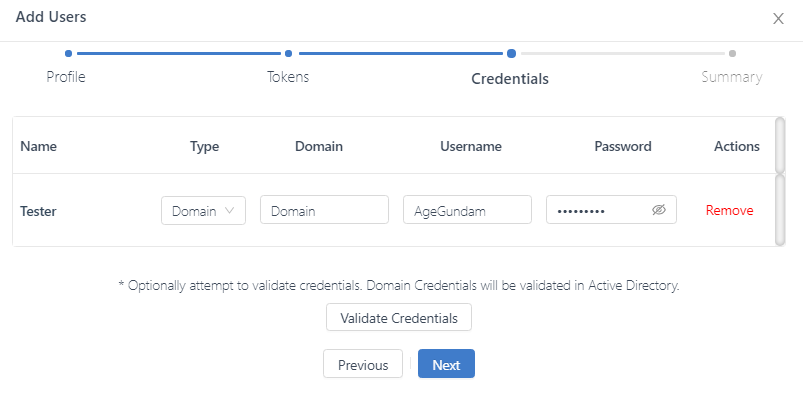803x400 pixels.
Task: Remove the Tester credential row
Action: [x=729, y=210]
